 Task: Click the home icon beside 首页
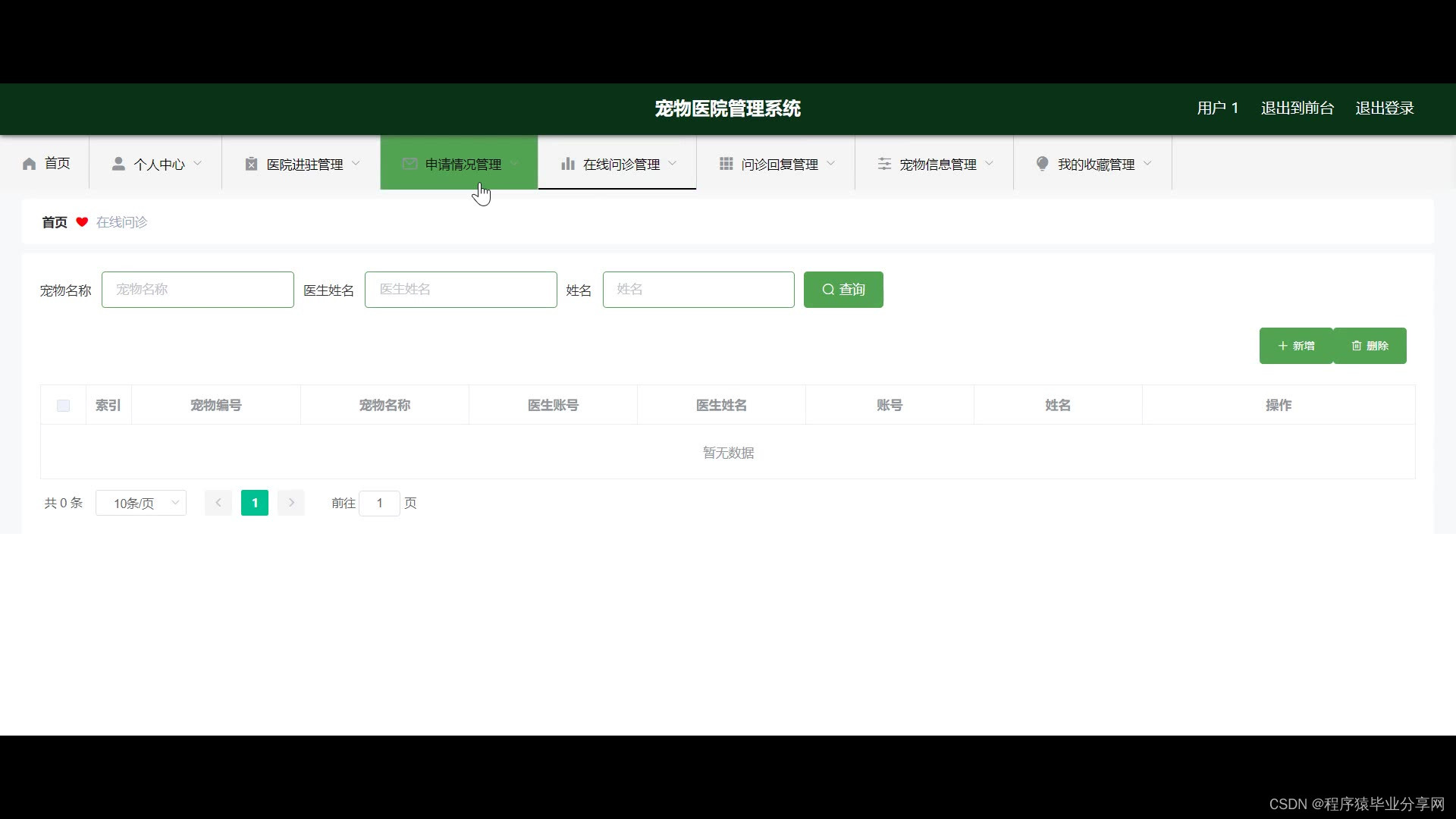pyautogui.click(x=30, y=164)
